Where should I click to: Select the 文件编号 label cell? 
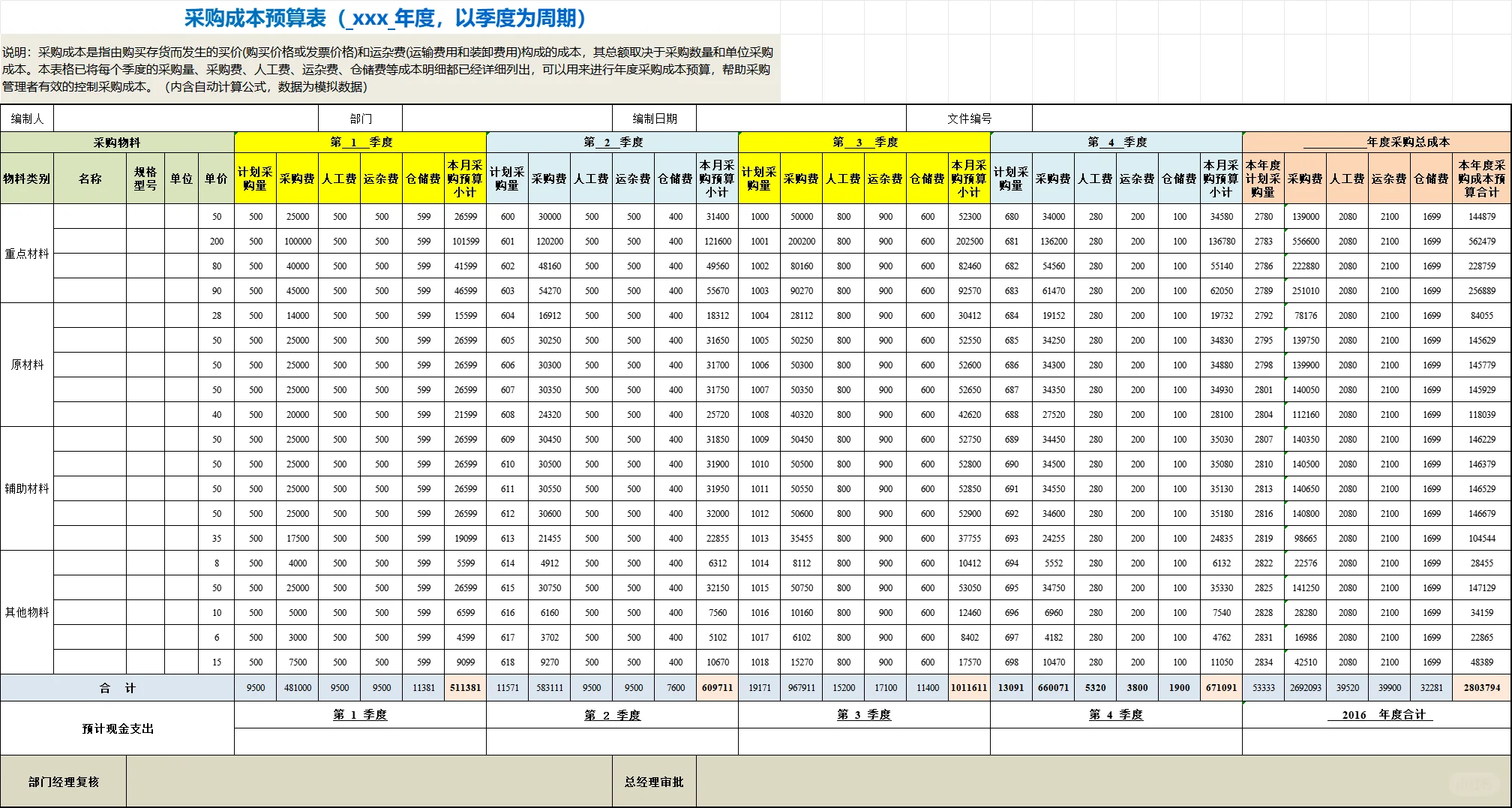[x=970, y=119]
